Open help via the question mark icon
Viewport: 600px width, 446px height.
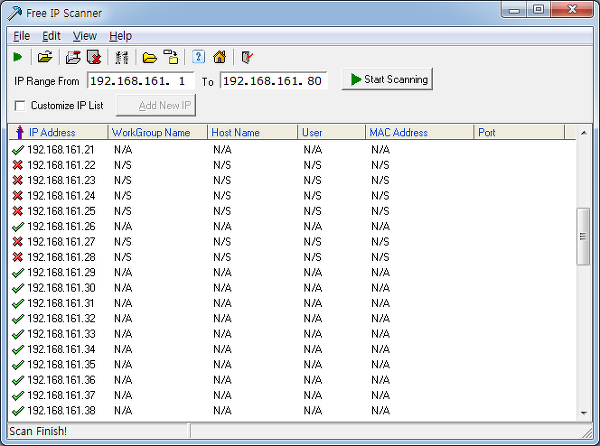(x=198, y=57)
